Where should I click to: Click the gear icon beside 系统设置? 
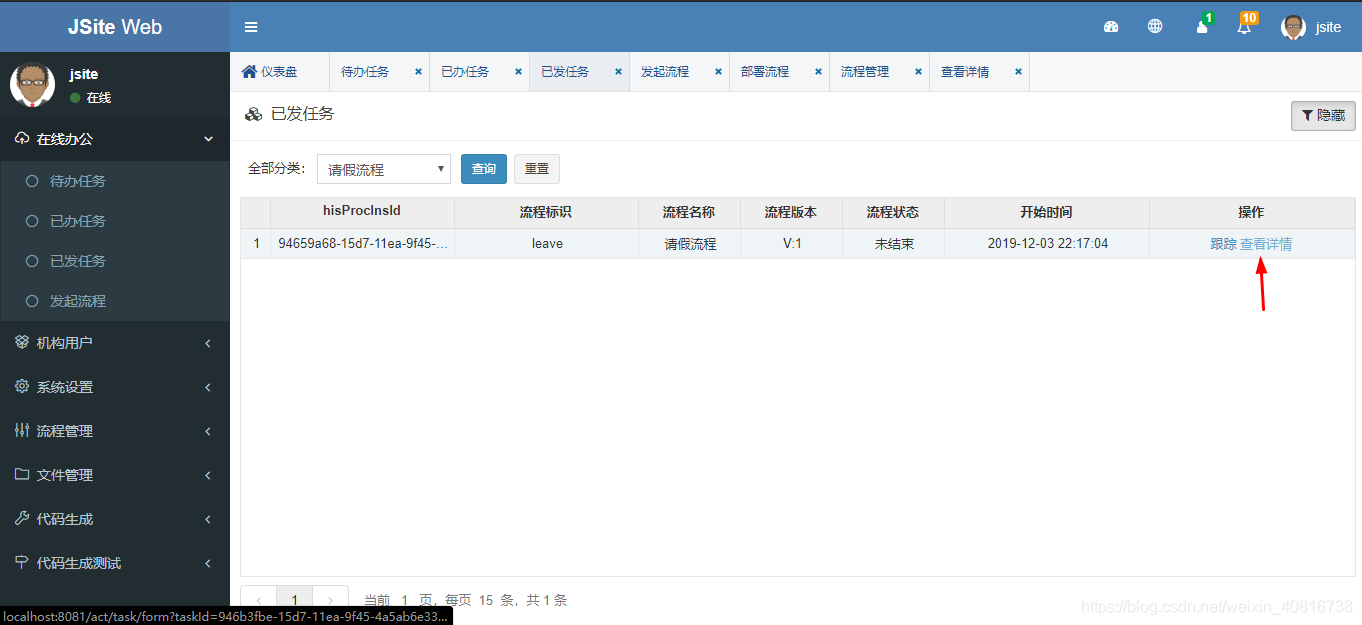(x=22, y=387)
